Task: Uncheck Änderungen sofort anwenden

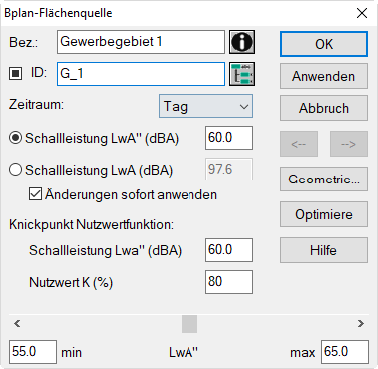Action: point(35,194)
